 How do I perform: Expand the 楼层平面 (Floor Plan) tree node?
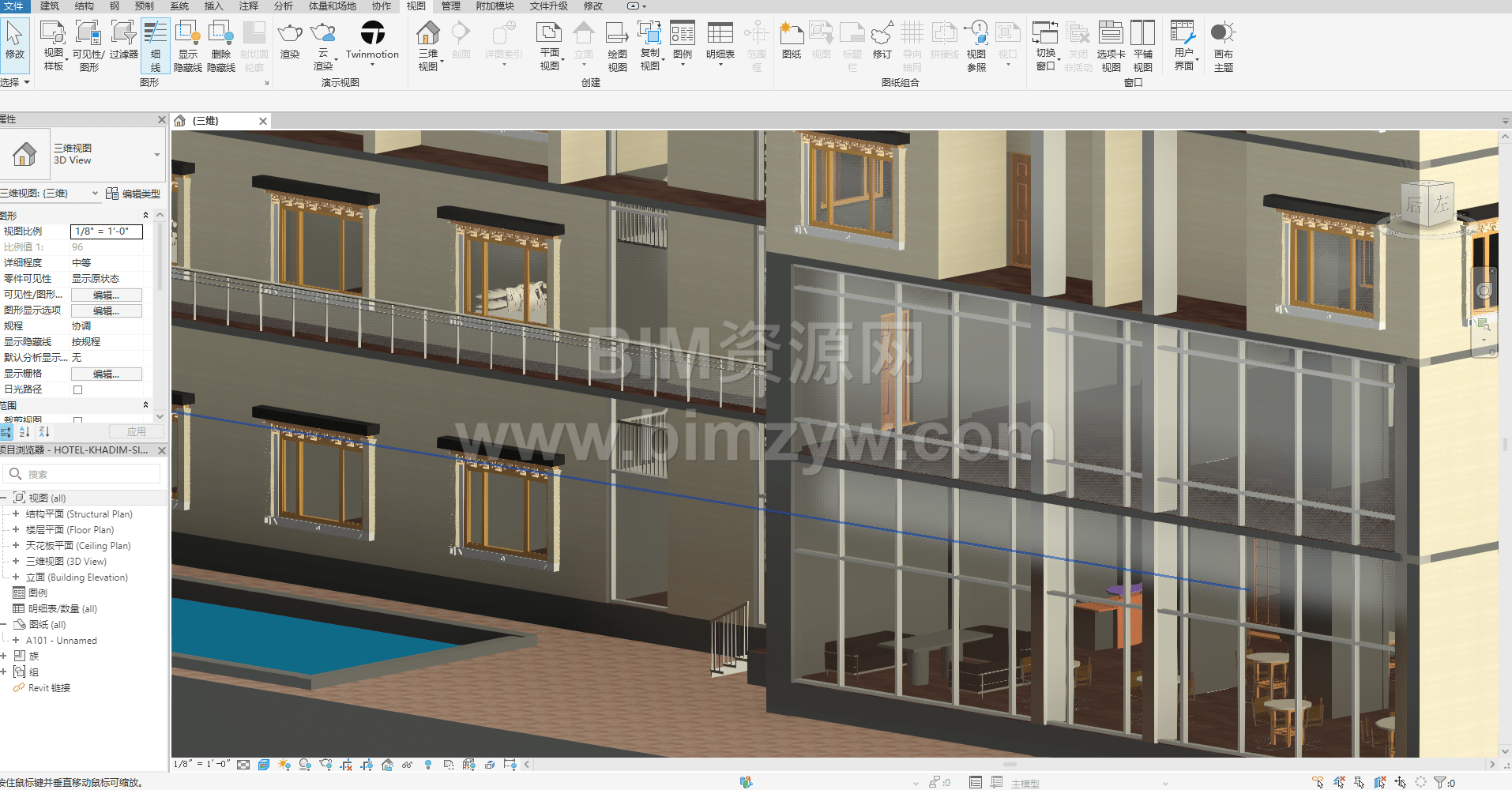[15, 530]
